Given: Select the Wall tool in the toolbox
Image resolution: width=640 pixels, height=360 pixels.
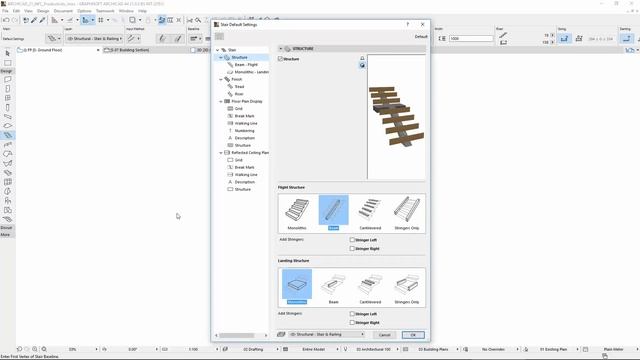Looking at the screenshot, I should [7, 80].
